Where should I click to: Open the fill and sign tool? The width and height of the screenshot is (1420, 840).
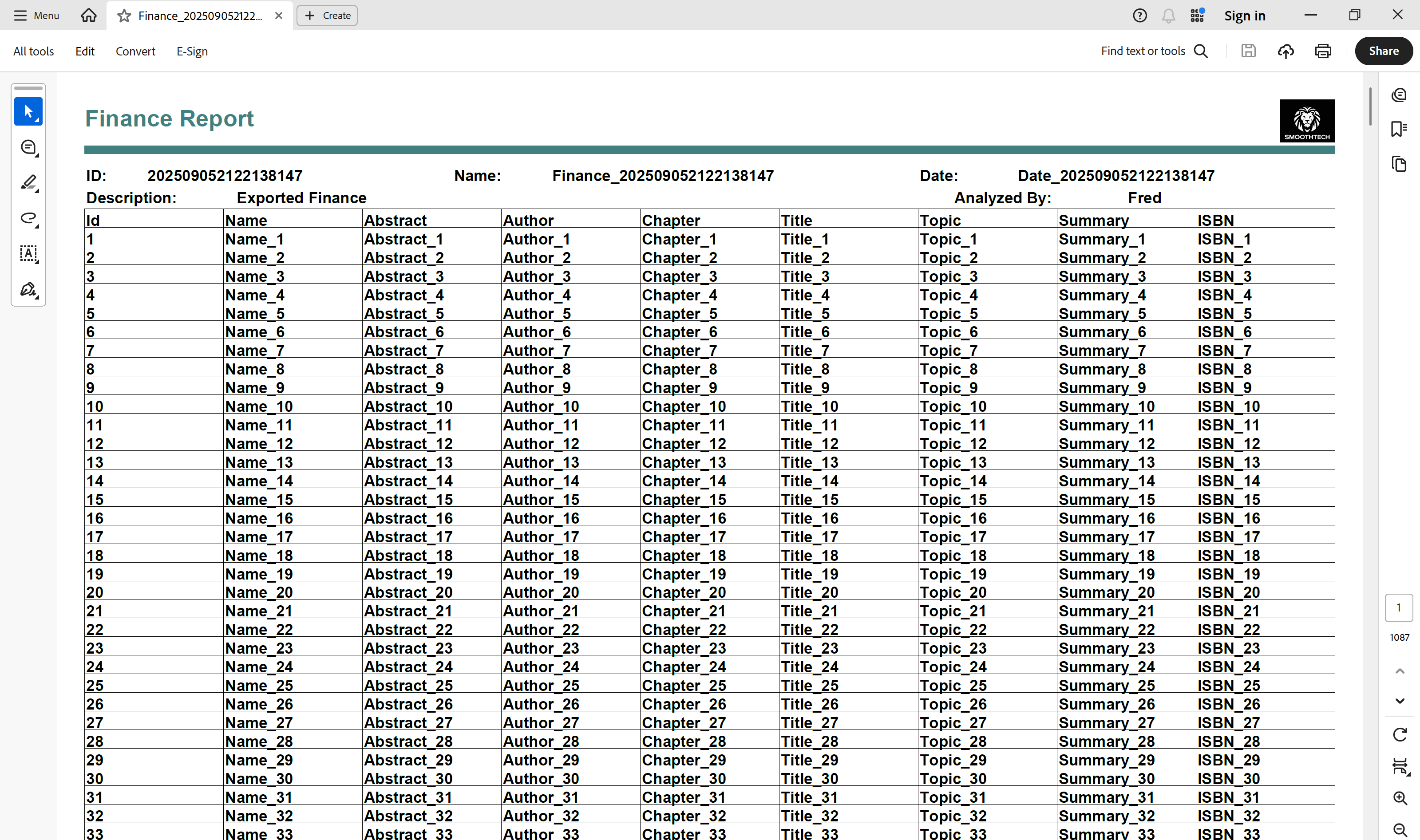tap(28, 290)
